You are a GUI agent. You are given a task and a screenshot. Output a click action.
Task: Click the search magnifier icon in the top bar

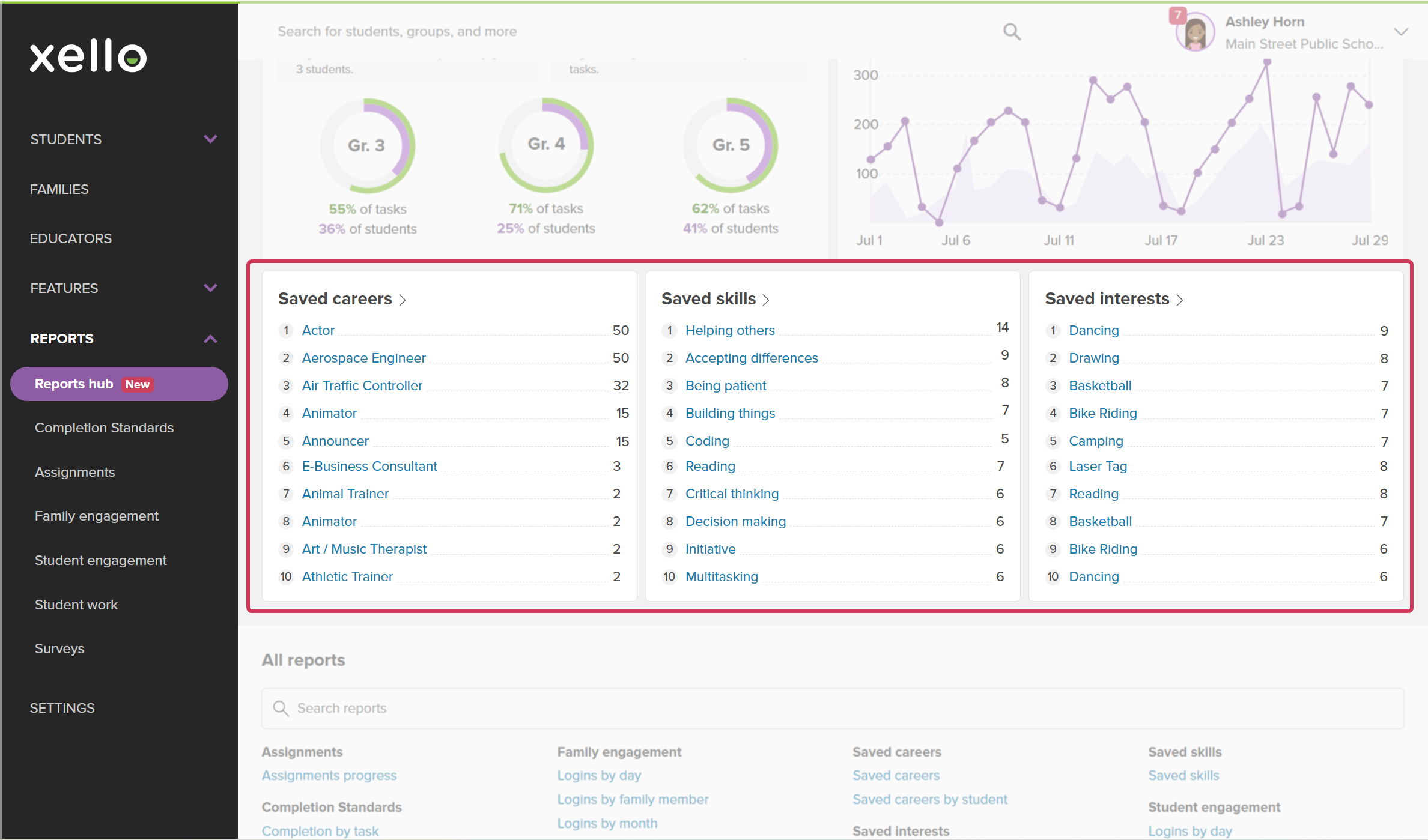[1012, 31]
